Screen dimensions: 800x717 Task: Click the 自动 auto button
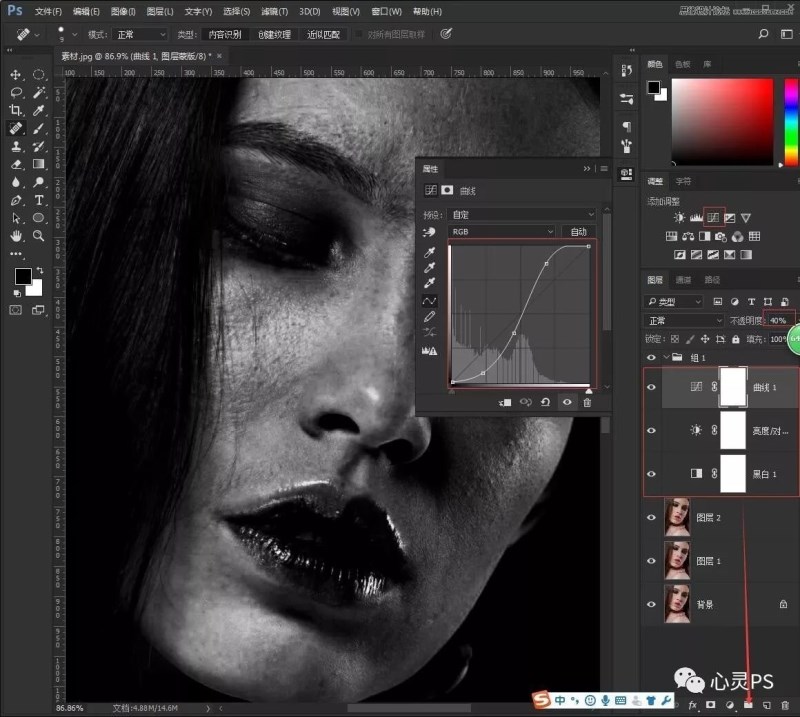[579, 232]
